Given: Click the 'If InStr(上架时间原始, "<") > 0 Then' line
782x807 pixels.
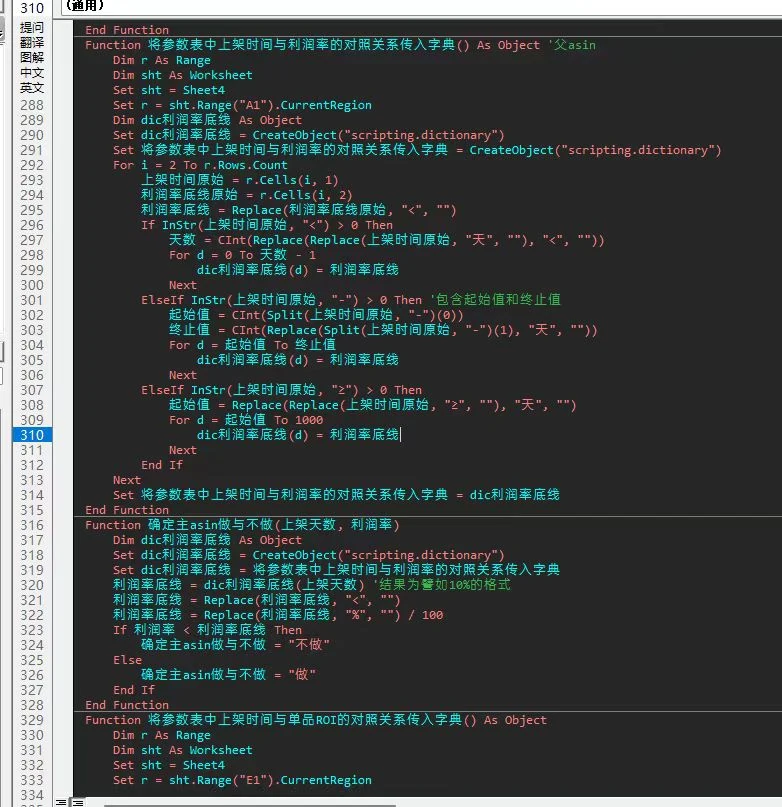Looking at the screenshot, I should 267,225.
